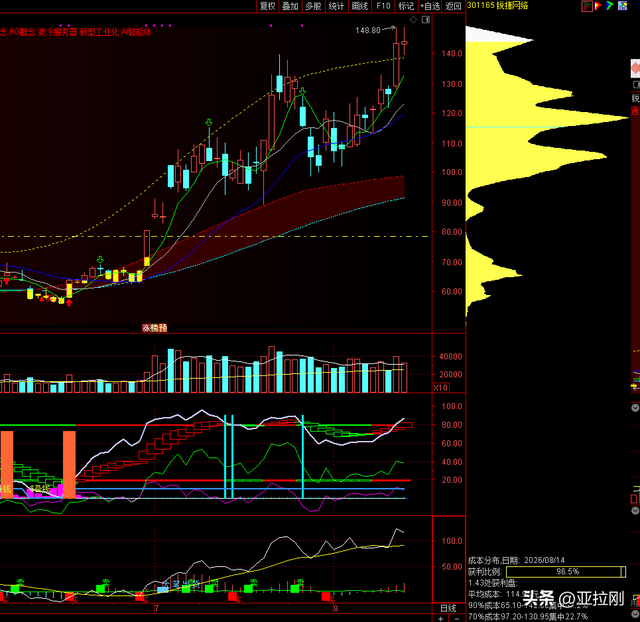
Task: Click the 90%成本 concentration line
Action: coord(528,605)
